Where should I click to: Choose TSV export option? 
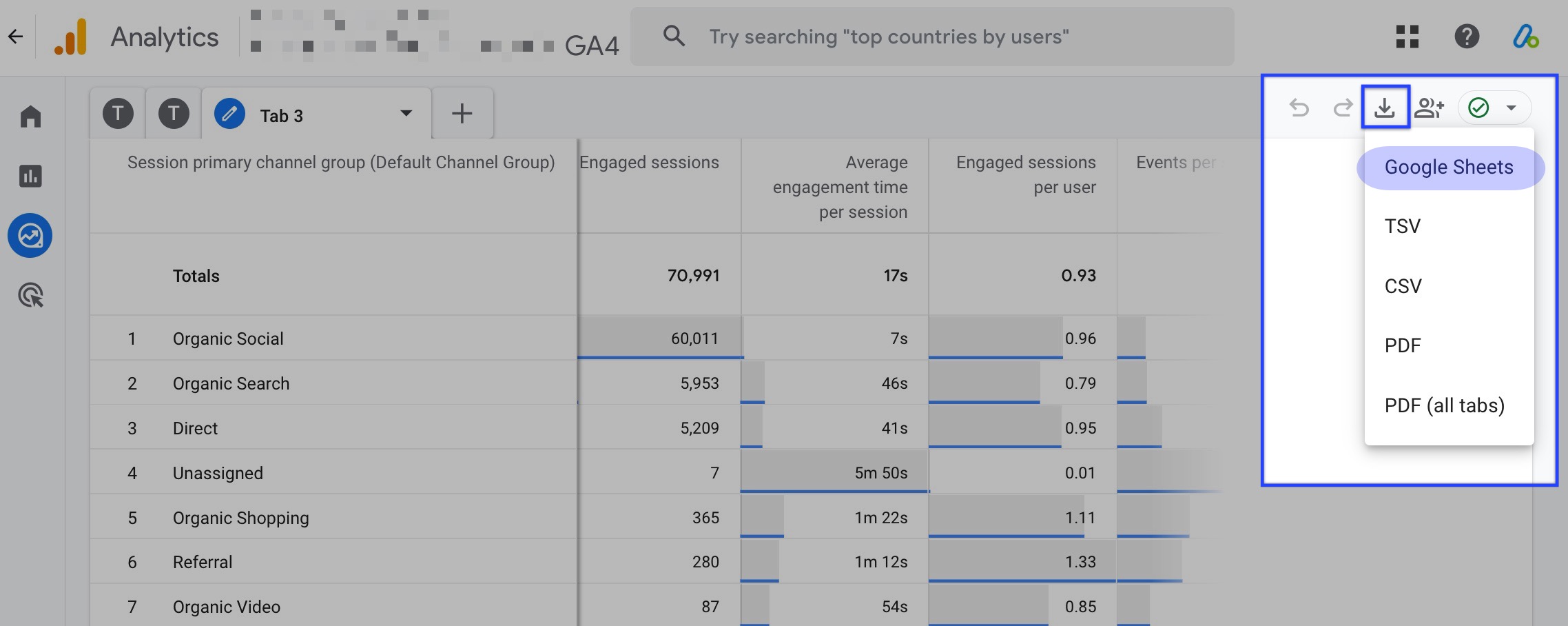pyautogui.click(x=1450, y=226)
